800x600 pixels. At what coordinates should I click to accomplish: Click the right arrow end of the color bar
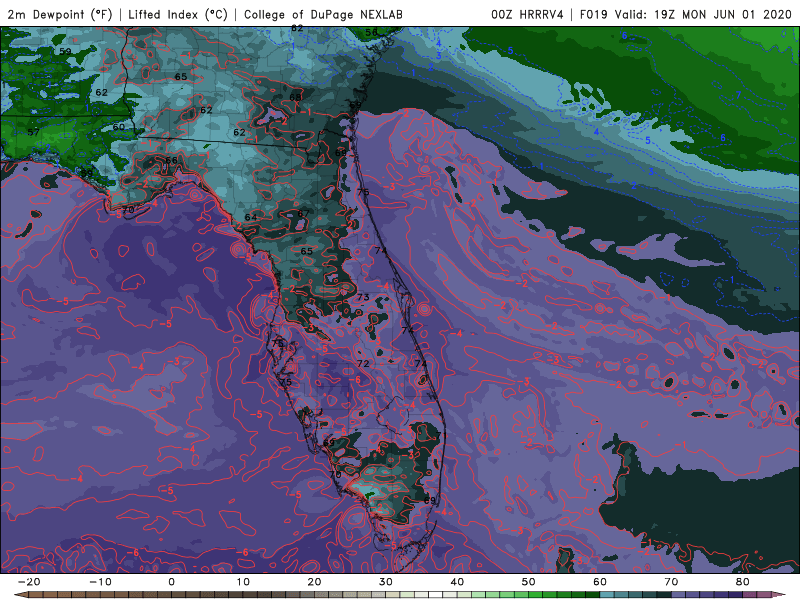[x=781, y=595]
